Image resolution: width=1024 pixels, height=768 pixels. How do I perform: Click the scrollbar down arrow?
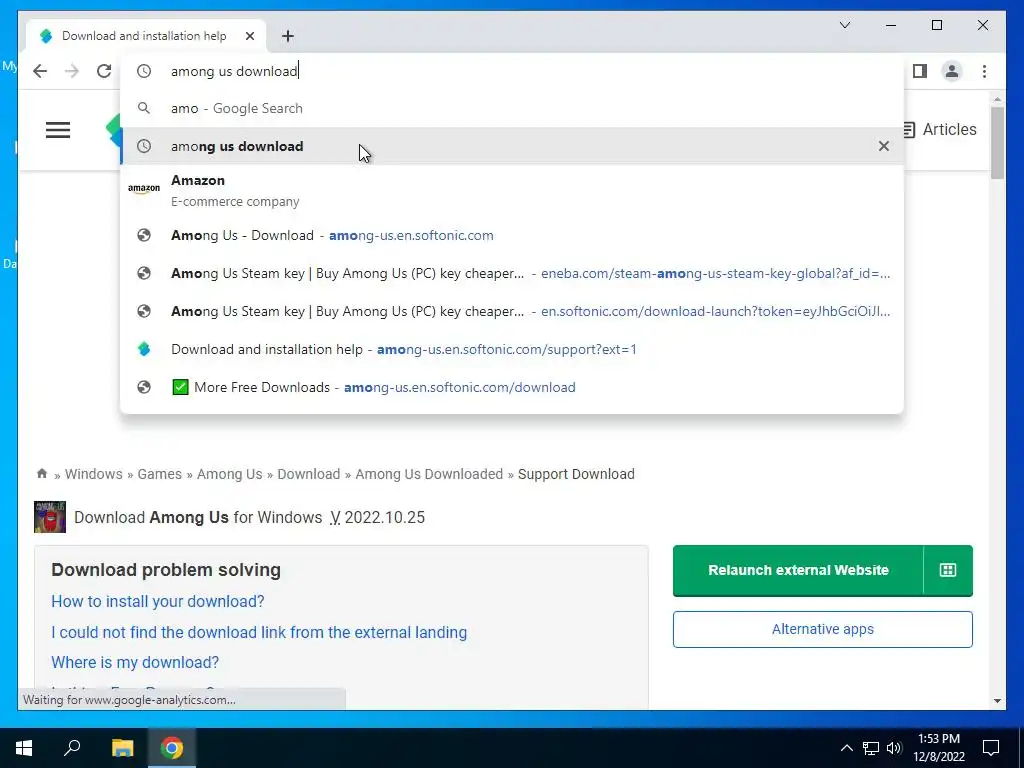[x=997, y=701]
